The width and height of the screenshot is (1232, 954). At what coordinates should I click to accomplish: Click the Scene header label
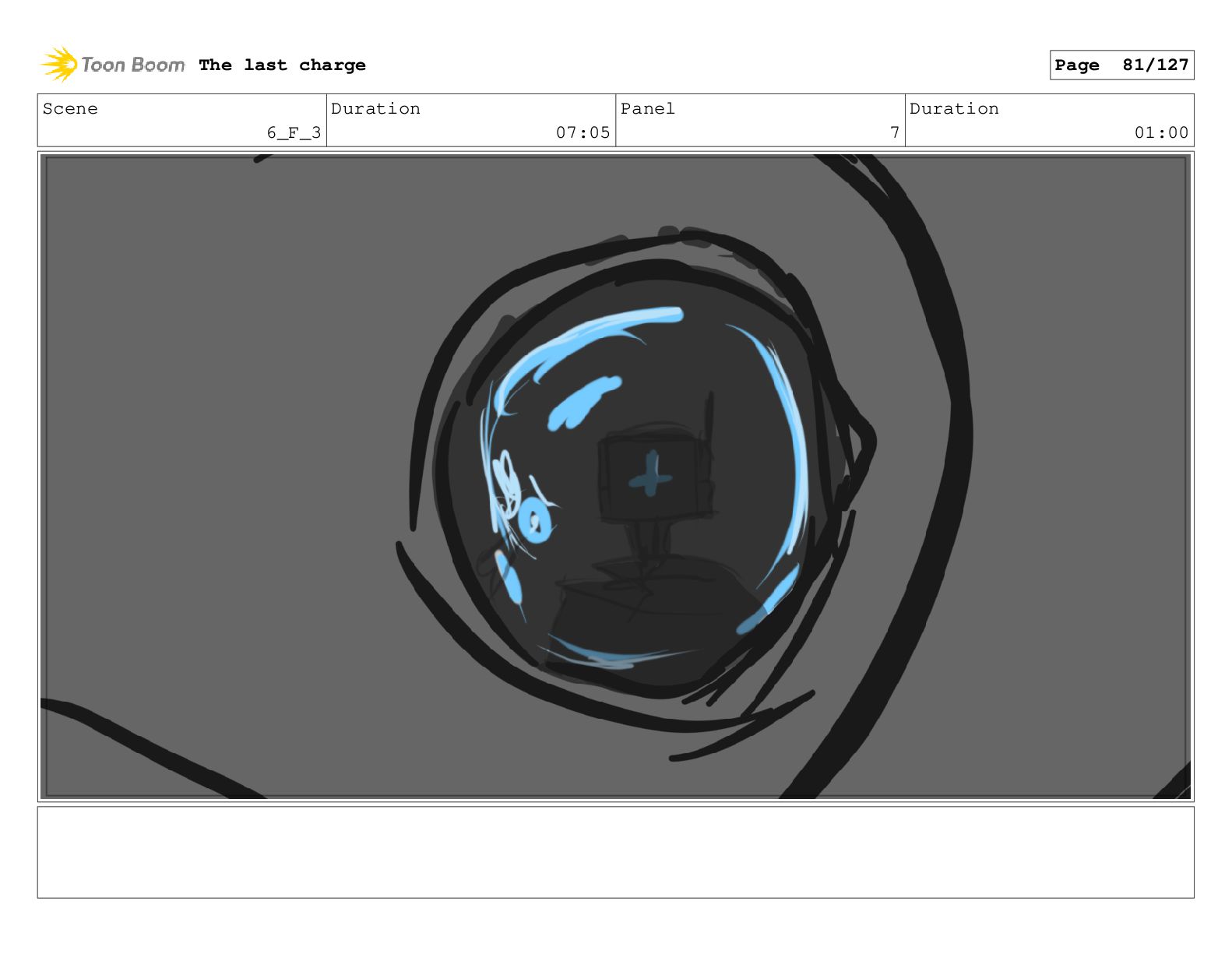click(70, 109)
